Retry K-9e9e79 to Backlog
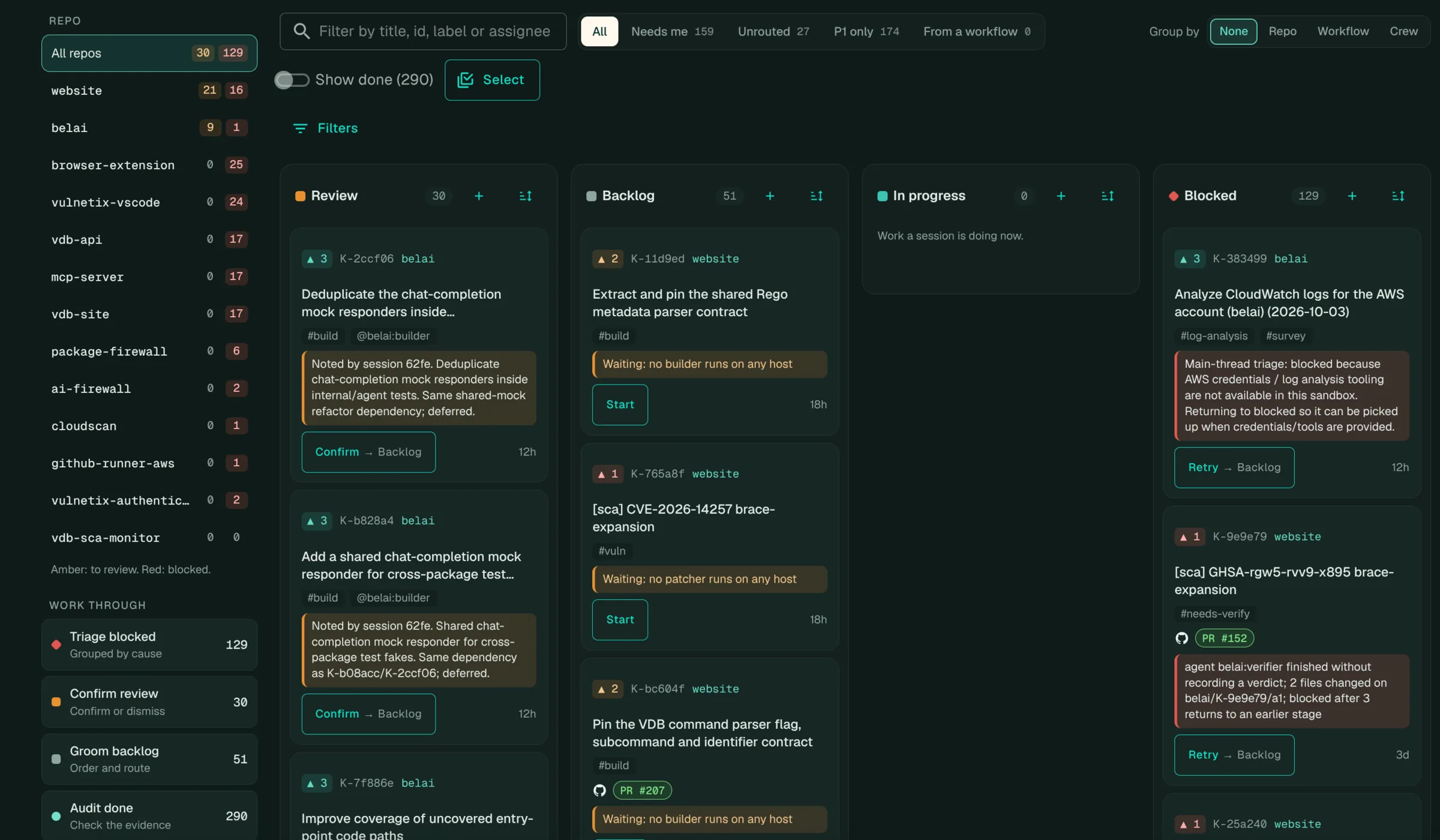This screenshot has height=840, width=1440. click(1234, 755)
